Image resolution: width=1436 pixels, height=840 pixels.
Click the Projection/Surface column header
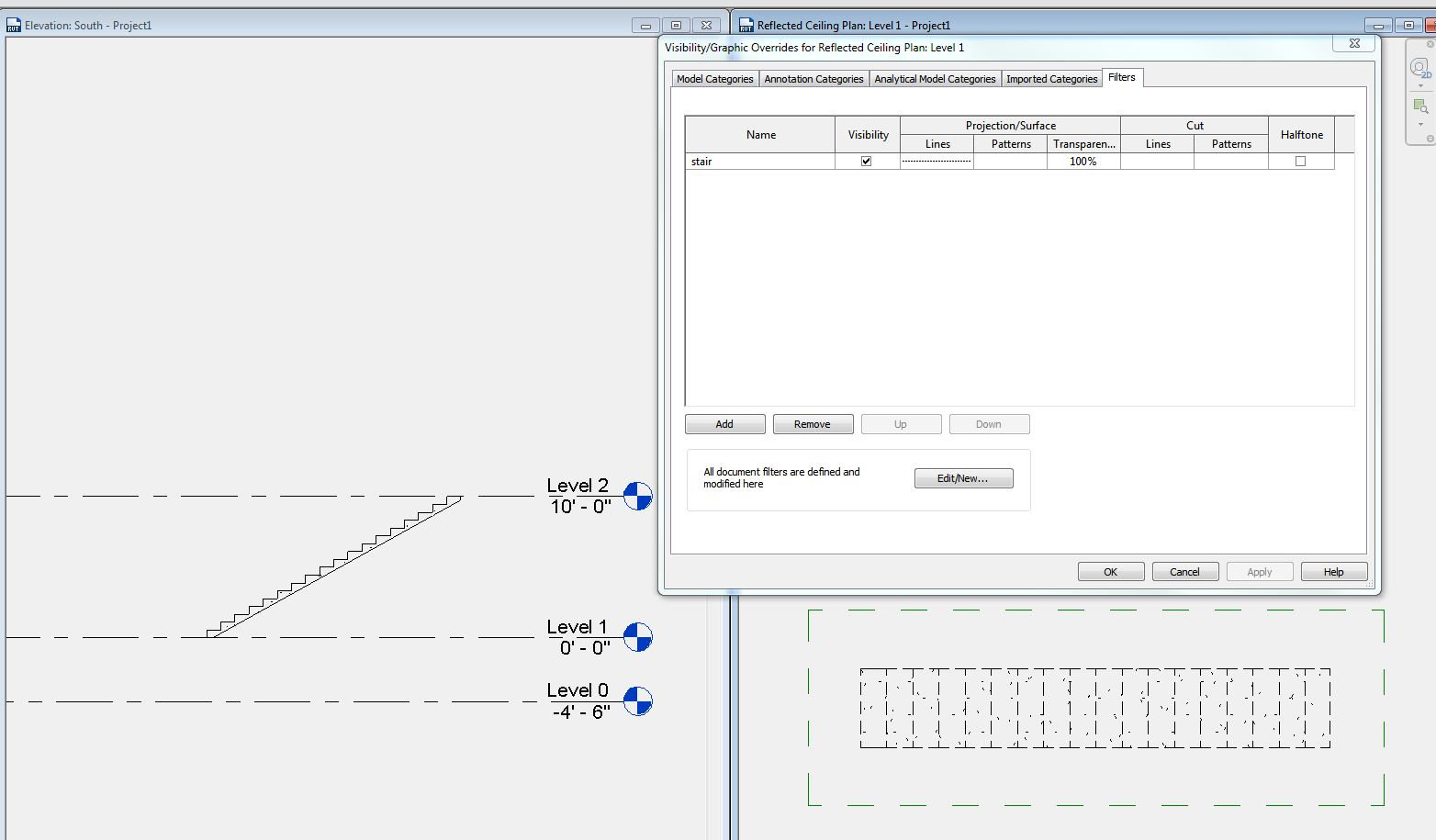pyautogui.click(x=1010, y=126)
